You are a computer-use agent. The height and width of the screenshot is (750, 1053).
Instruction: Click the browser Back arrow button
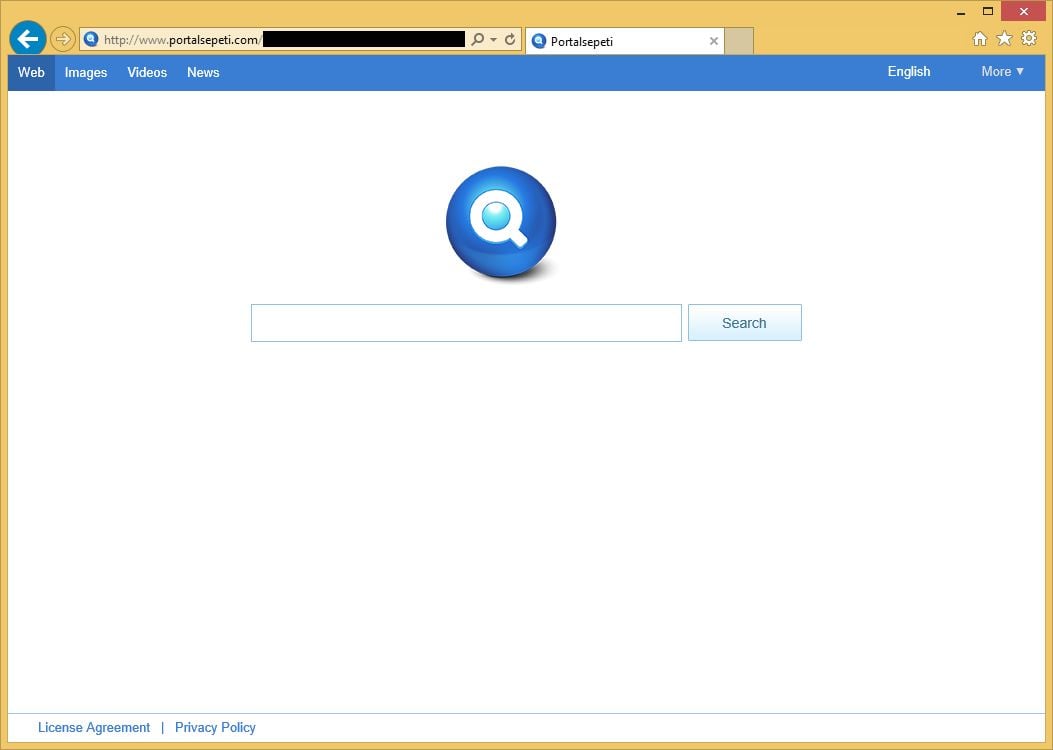click(x=28, y=39)
